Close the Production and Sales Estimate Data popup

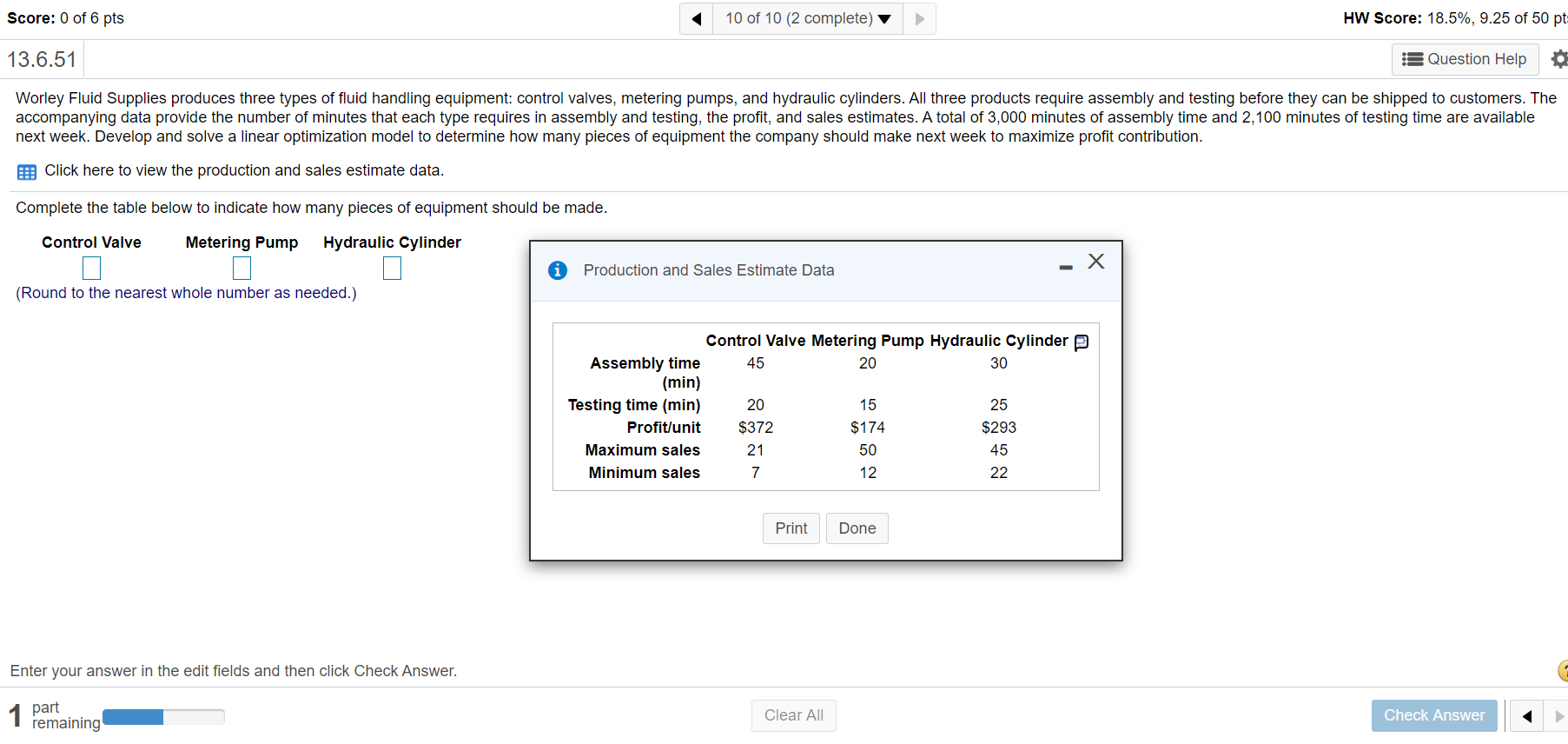1096,262
